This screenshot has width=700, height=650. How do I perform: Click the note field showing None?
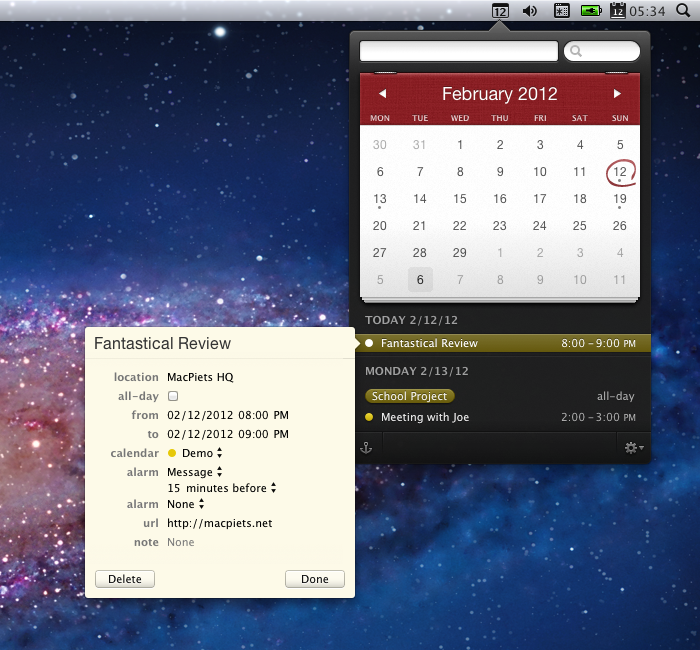pos(181,542)
